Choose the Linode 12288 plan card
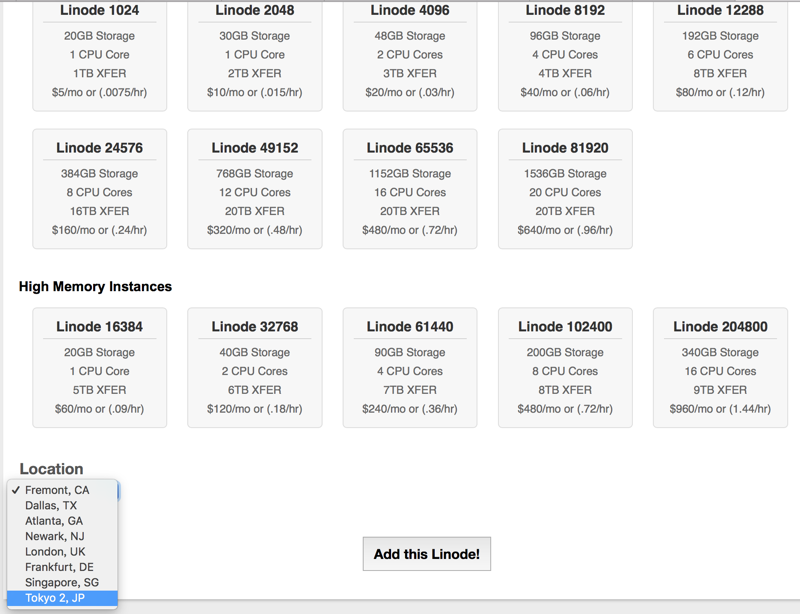 pos(720,55)
